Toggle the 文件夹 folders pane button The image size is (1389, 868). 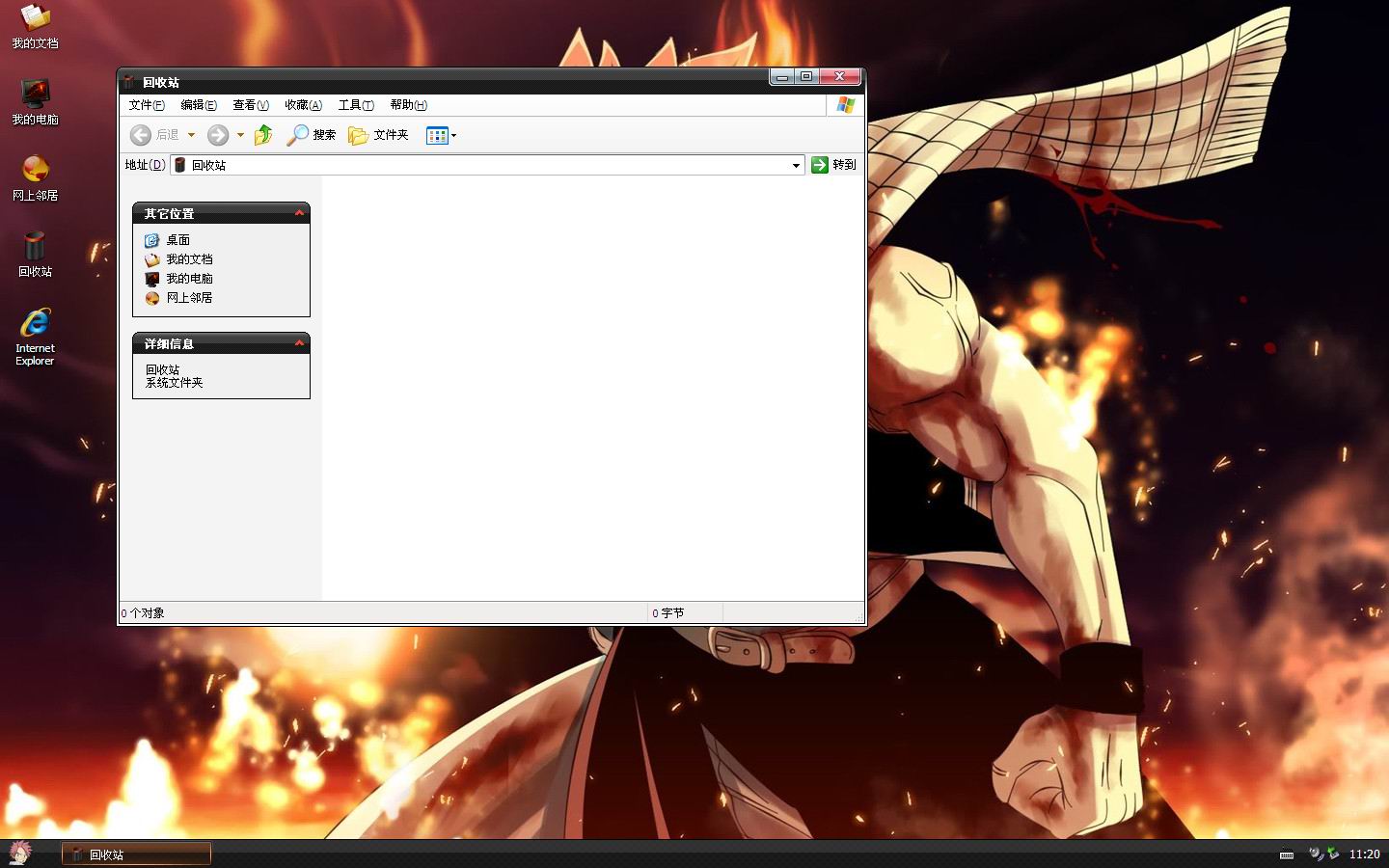(378, 135)
